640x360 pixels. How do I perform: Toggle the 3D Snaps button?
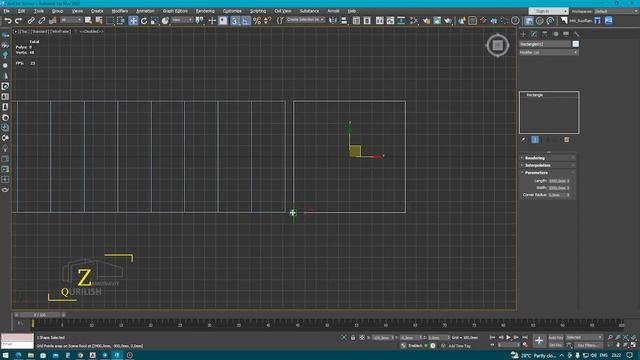click(x=234, y=20)
